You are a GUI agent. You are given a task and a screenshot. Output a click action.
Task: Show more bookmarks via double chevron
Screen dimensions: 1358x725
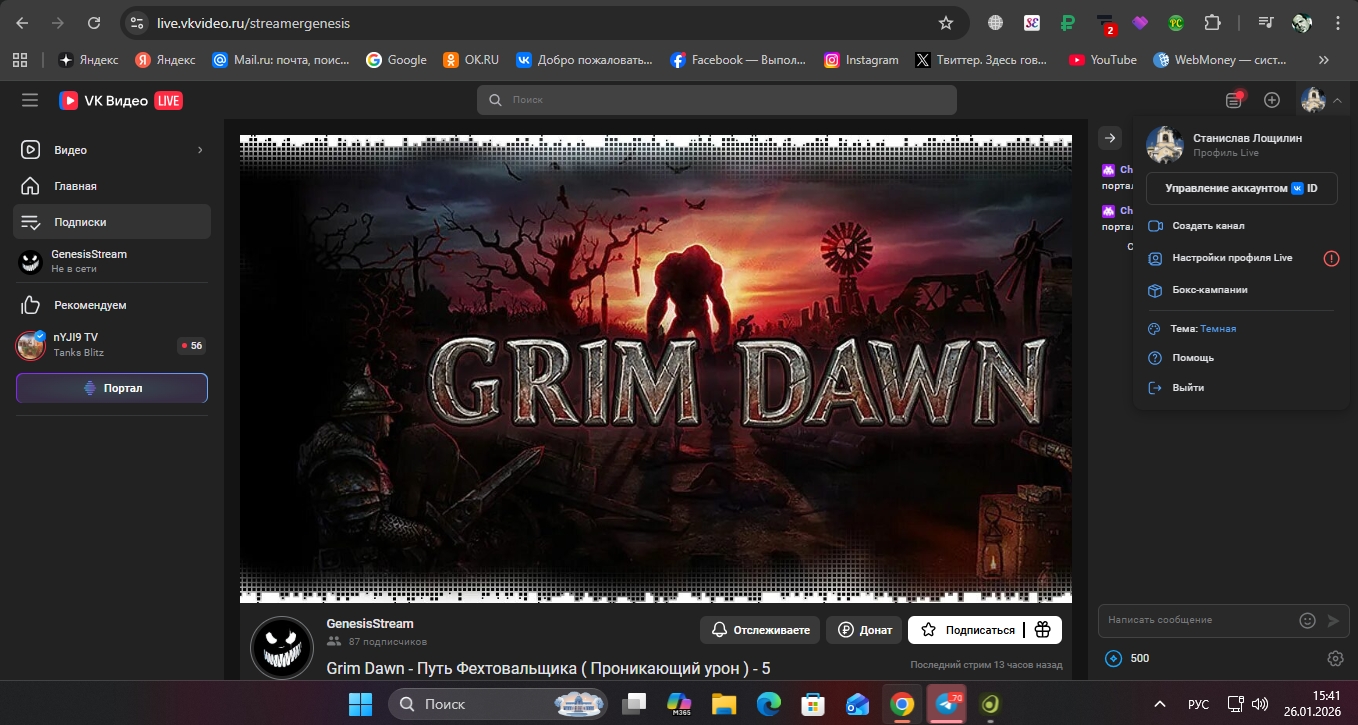(x=1324, y=60)
